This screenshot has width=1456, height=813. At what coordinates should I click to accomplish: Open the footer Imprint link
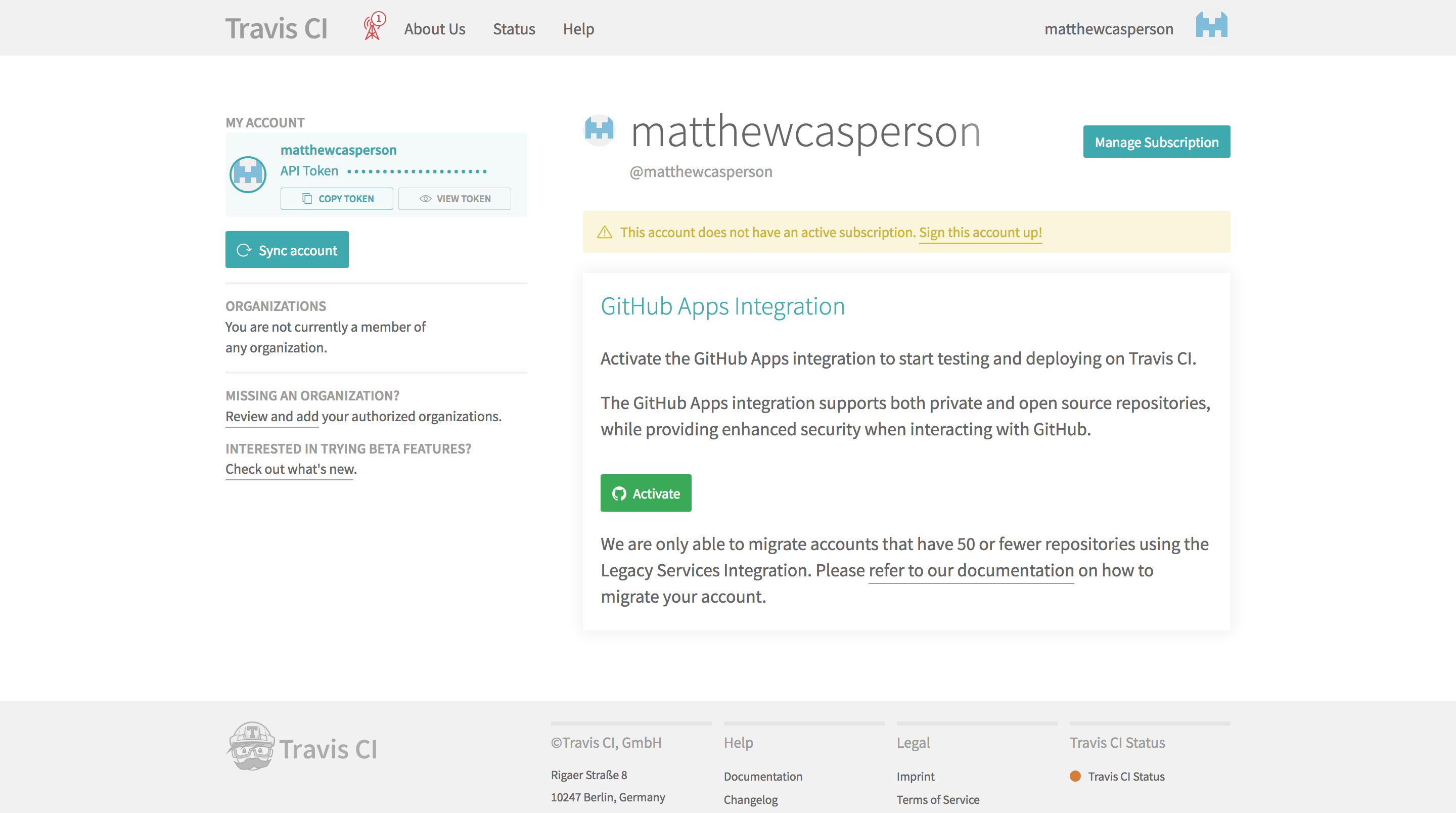click(915, 776)
